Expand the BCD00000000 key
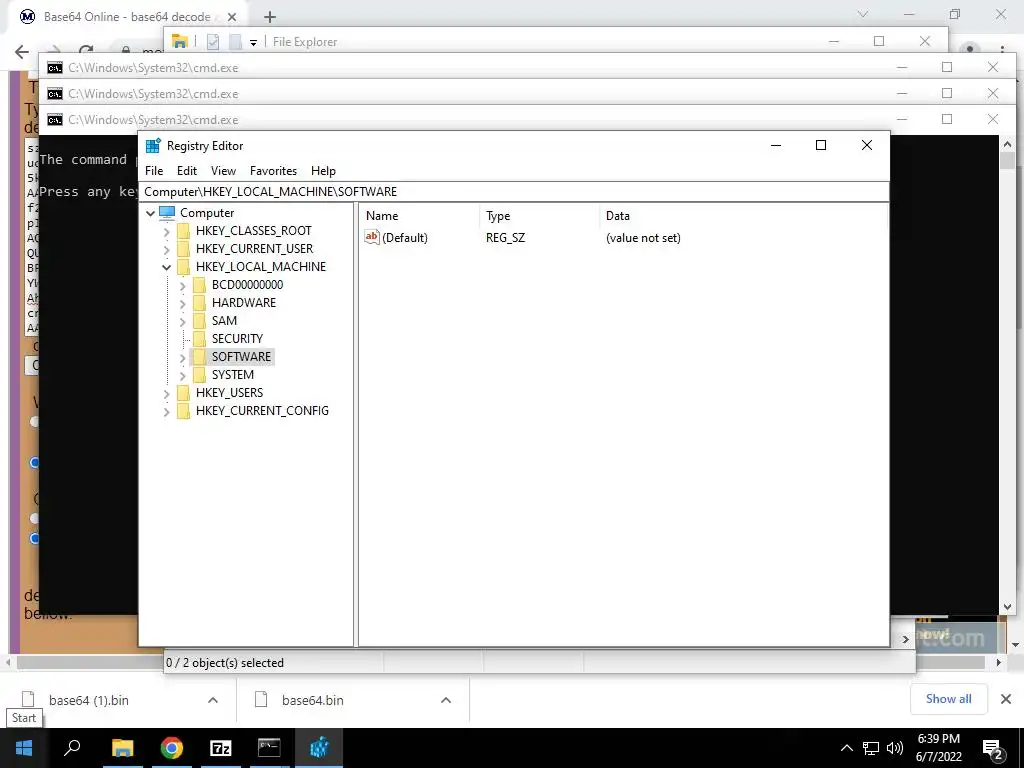The width and height of the screenshot is (1024, 768). pos(183,285)
